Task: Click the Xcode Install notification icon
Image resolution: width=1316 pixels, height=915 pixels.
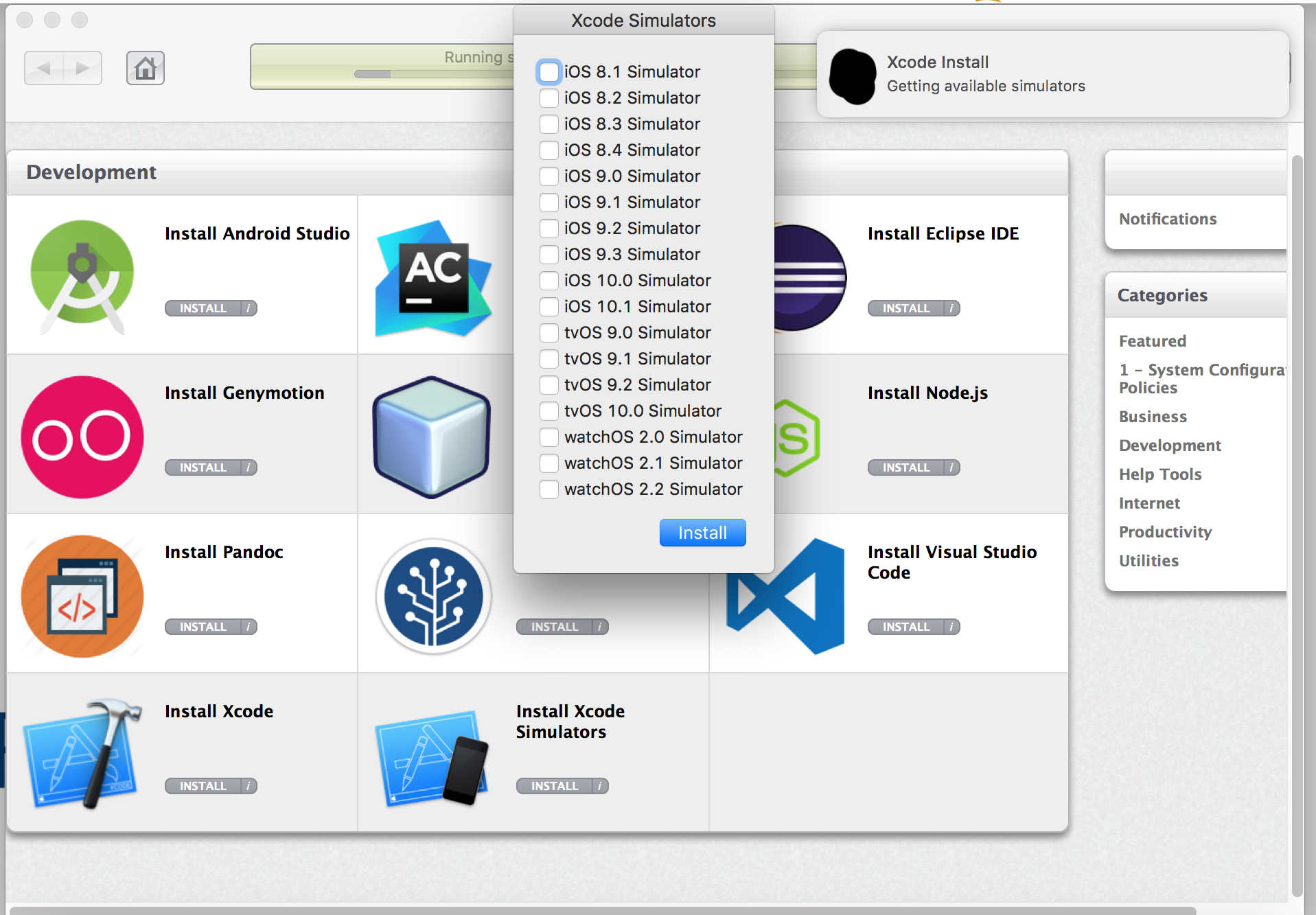Action: (853, 76)
